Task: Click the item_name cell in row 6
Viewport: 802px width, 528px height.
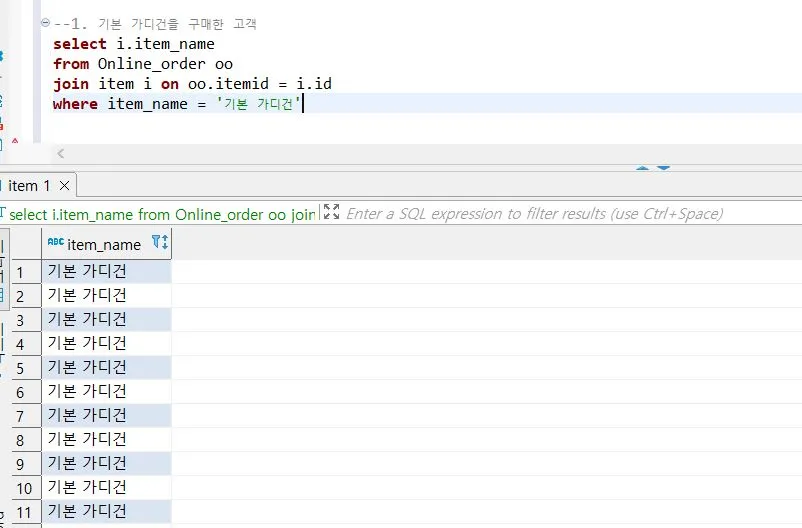Action: coord(106,391)
